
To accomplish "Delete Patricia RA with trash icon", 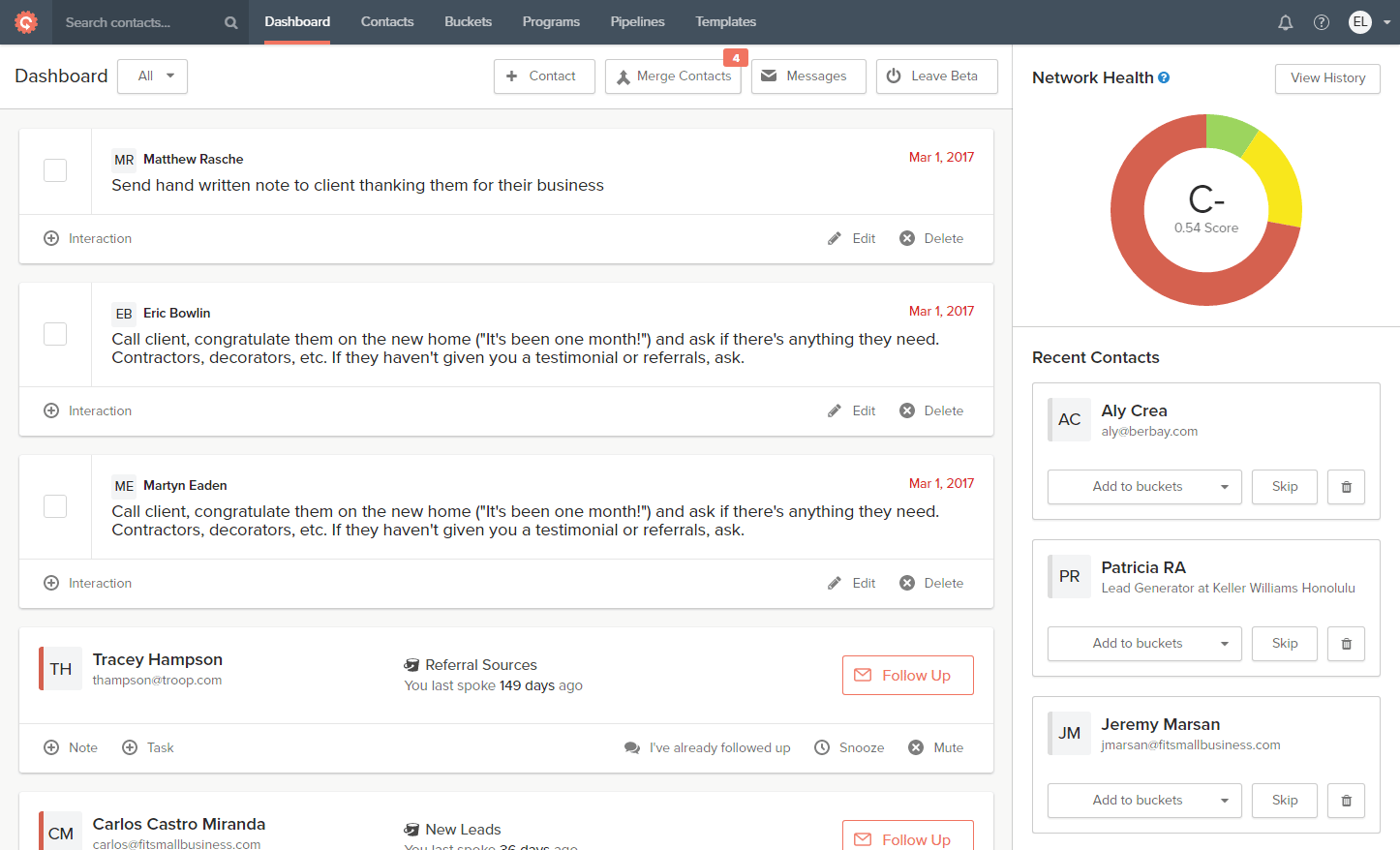I will click(1346, 644).
